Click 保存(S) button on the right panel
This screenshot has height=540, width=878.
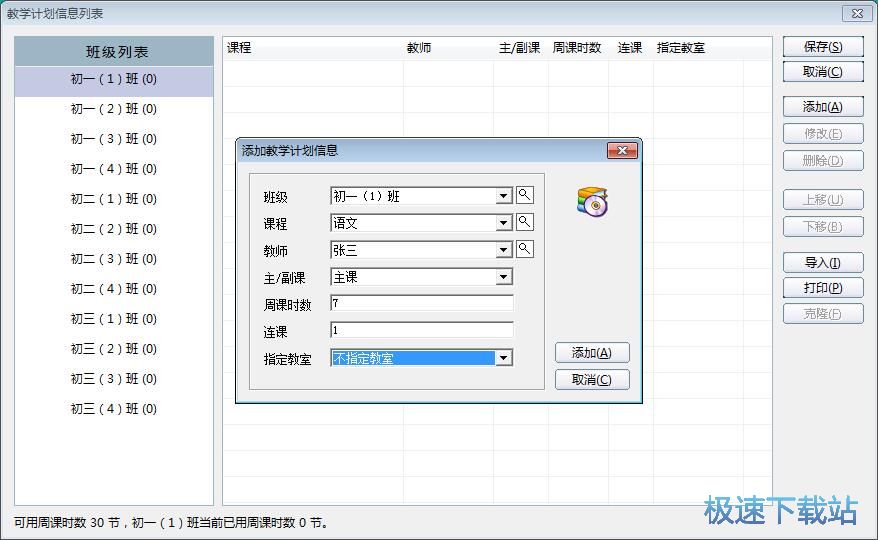click(x=823, y=47)
